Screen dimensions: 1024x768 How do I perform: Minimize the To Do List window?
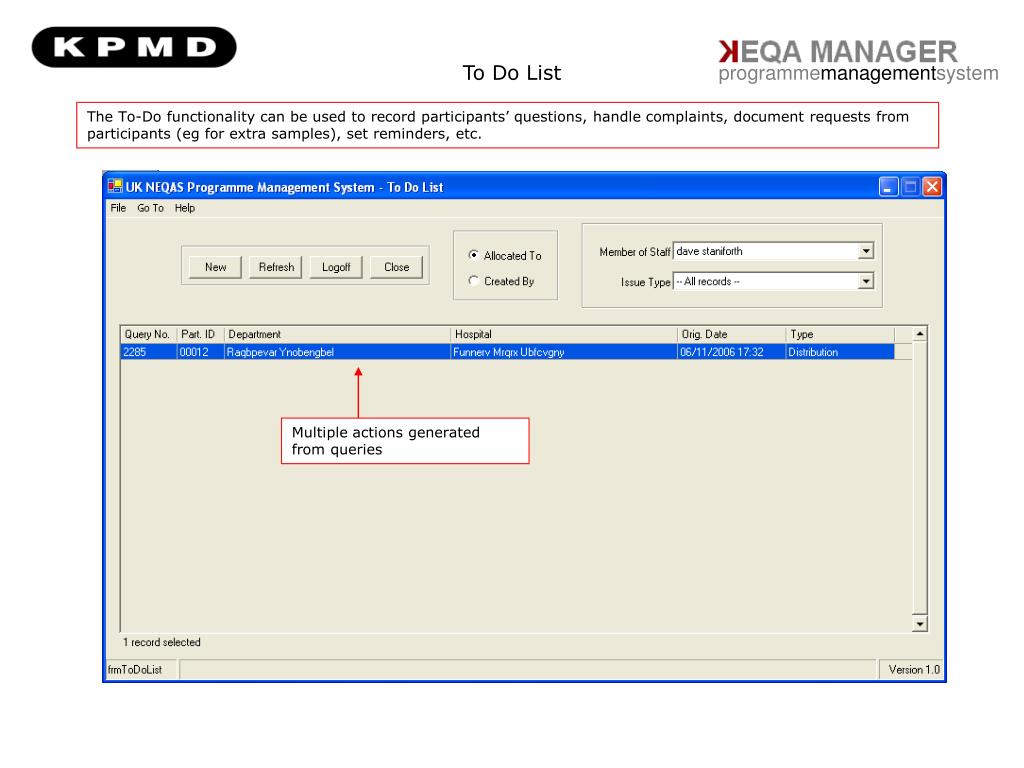pos(888,187)
